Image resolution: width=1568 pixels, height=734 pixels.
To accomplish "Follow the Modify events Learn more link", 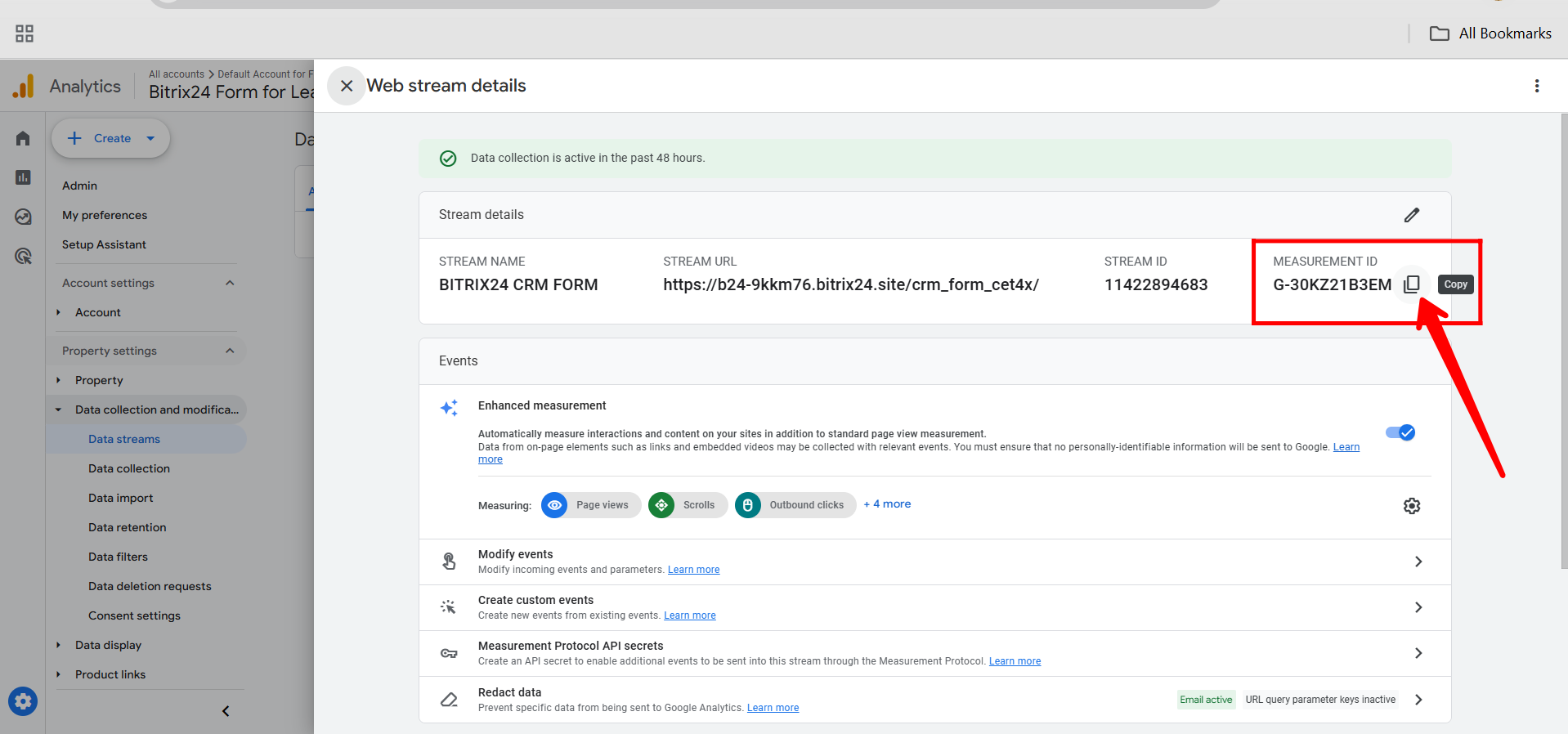I will (694, 570).
